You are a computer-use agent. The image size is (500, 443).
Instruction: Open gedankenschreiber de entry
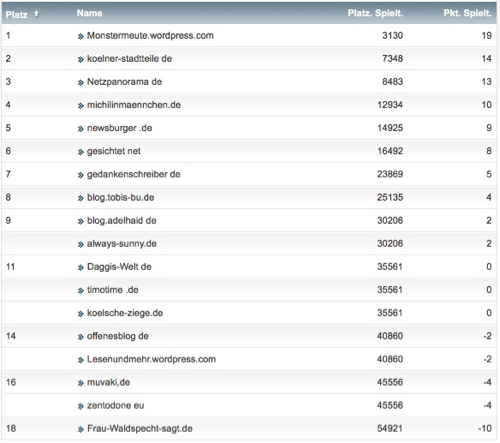[133, 174]
